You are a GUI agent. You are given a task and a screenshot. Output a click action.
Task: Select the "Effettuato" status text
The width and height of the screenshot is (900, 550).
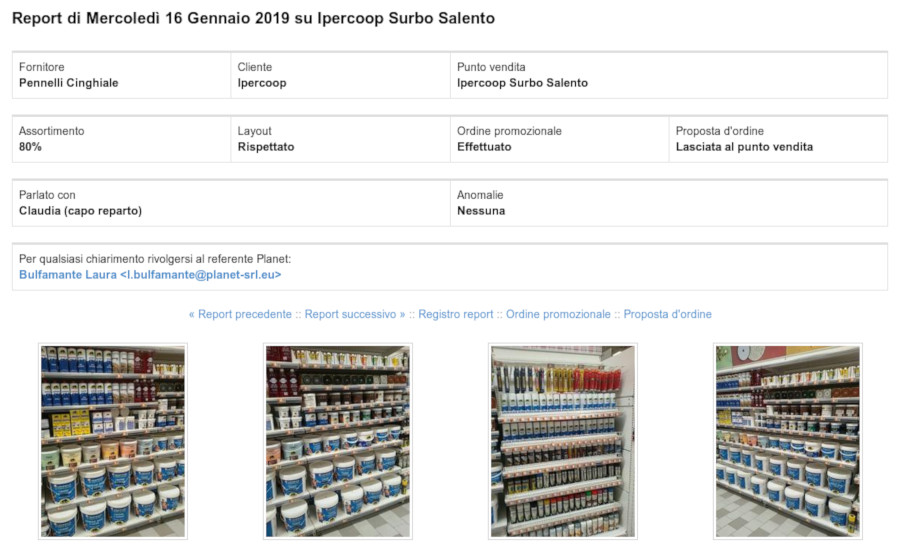[x=484, y=147]
